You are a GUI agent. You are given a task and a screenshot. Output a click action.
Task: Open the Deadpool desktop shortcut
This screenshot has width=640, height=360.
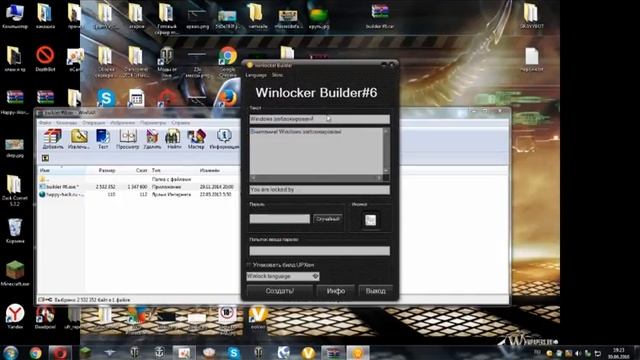point(45,317)
